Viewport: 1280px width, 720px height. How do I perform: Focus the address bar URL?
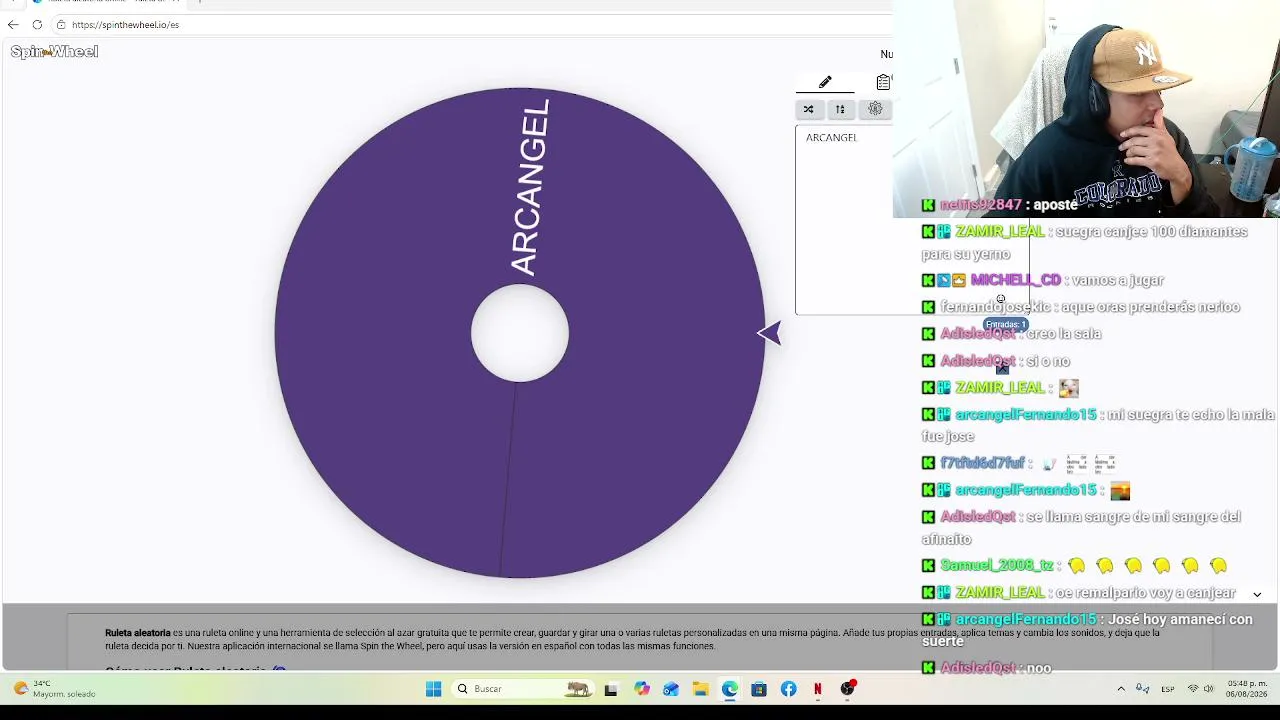[125, 24]
